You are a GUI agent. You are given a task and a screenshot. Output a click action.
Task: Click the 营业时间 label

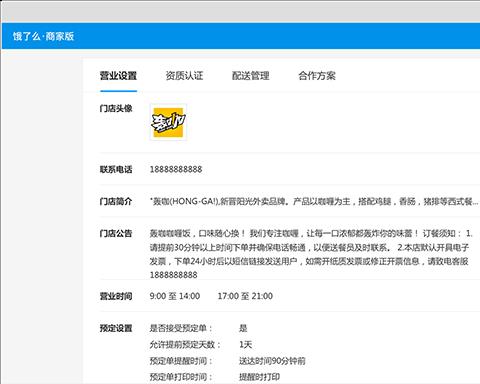pos(116,296)
